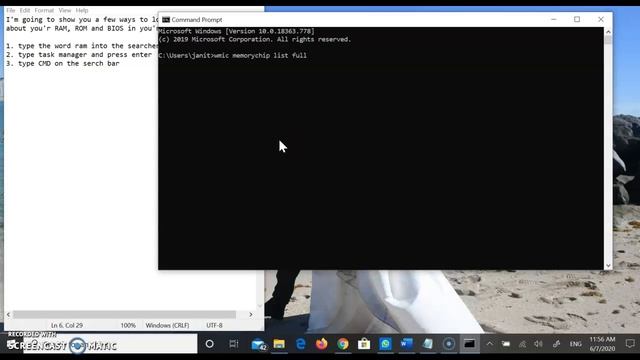The image size is (640, 360).
Task: Open File Explorer from the taskbar
Action: [x=279, y=344]
